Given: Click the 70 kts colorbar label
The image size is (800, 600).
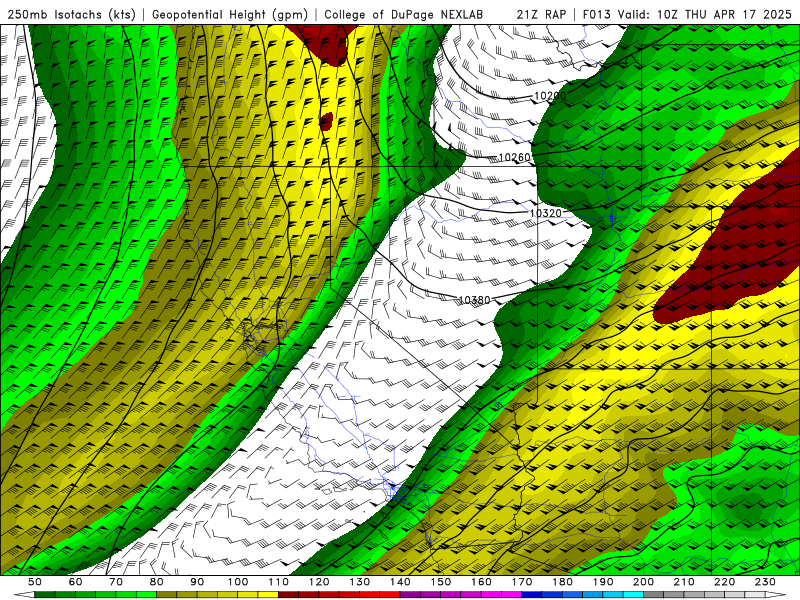Looking at the screenshot, I should pyautogui.click(x=116, y=582).
